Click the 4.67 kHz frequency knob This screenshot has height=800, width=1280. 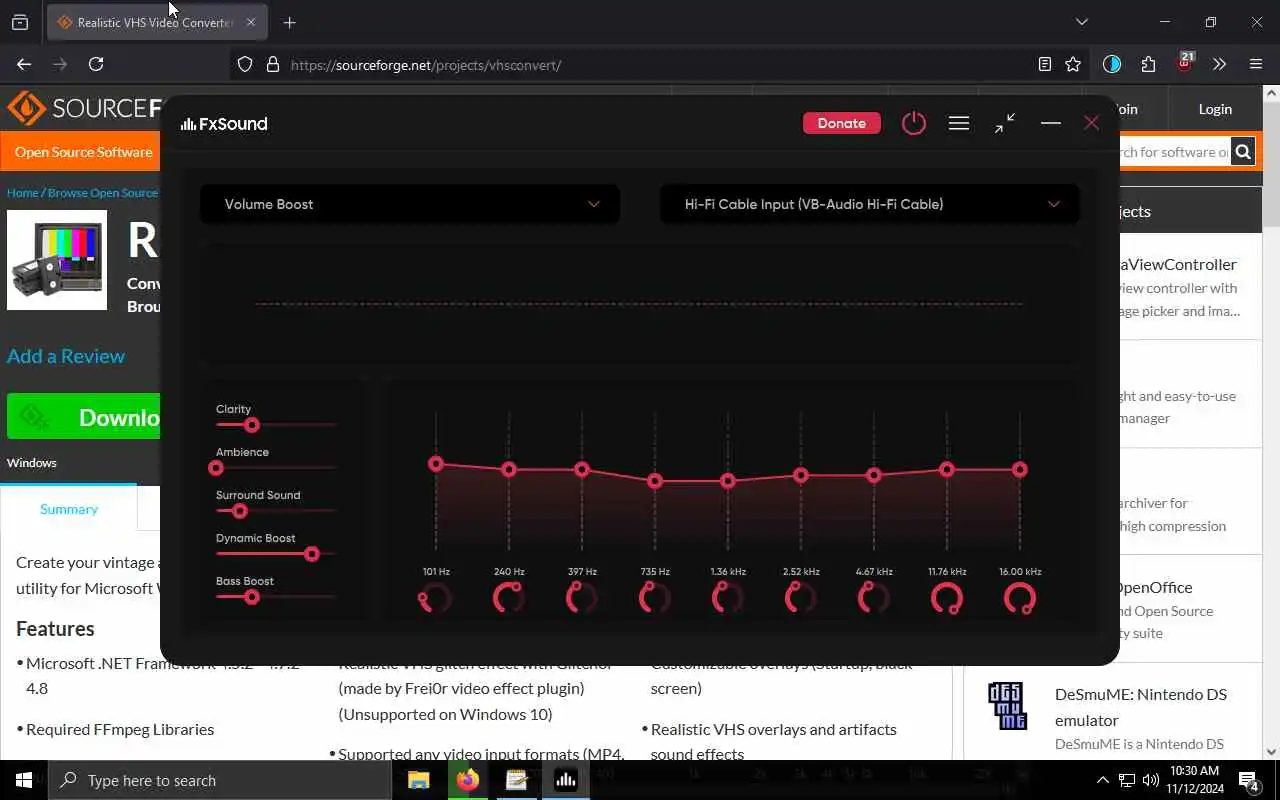pyautogui.click(x=874, y=599)
